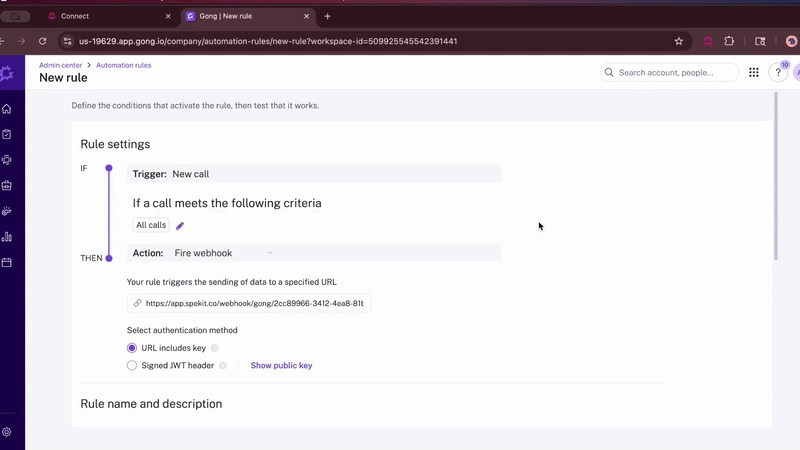800x450 pixels.
Task: Select Signed JWT header authentication
Action: 132,366
